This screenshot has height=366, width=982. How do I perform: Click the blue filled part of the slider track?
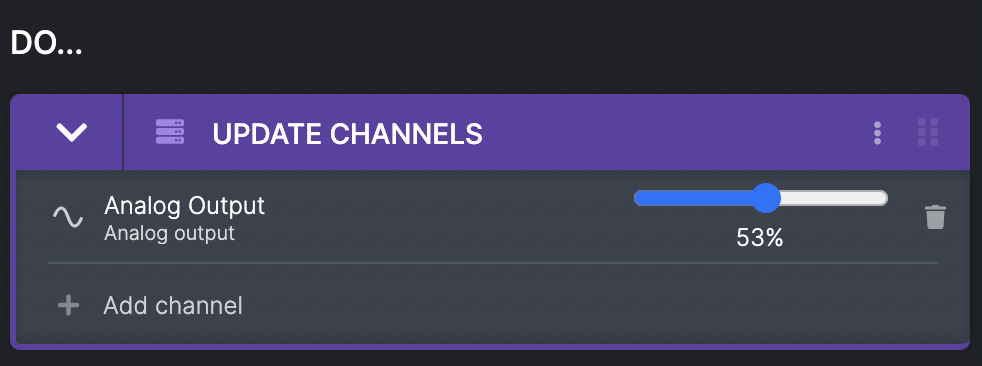[x=691, y=199]
